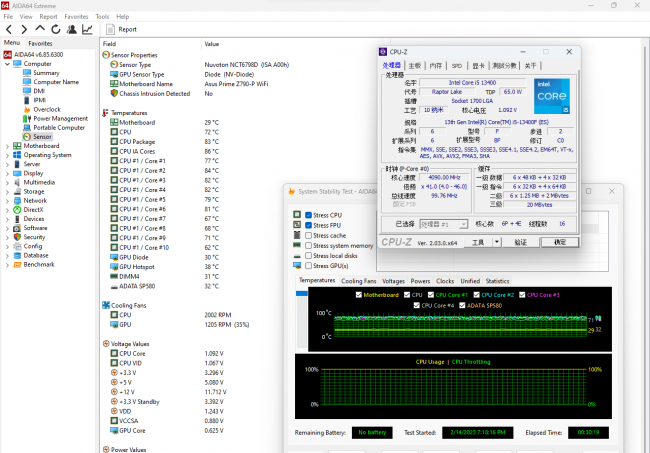Open processor selection dropdown in CPU-Z
The image size is (650, 453).
(x=444, y=224)
